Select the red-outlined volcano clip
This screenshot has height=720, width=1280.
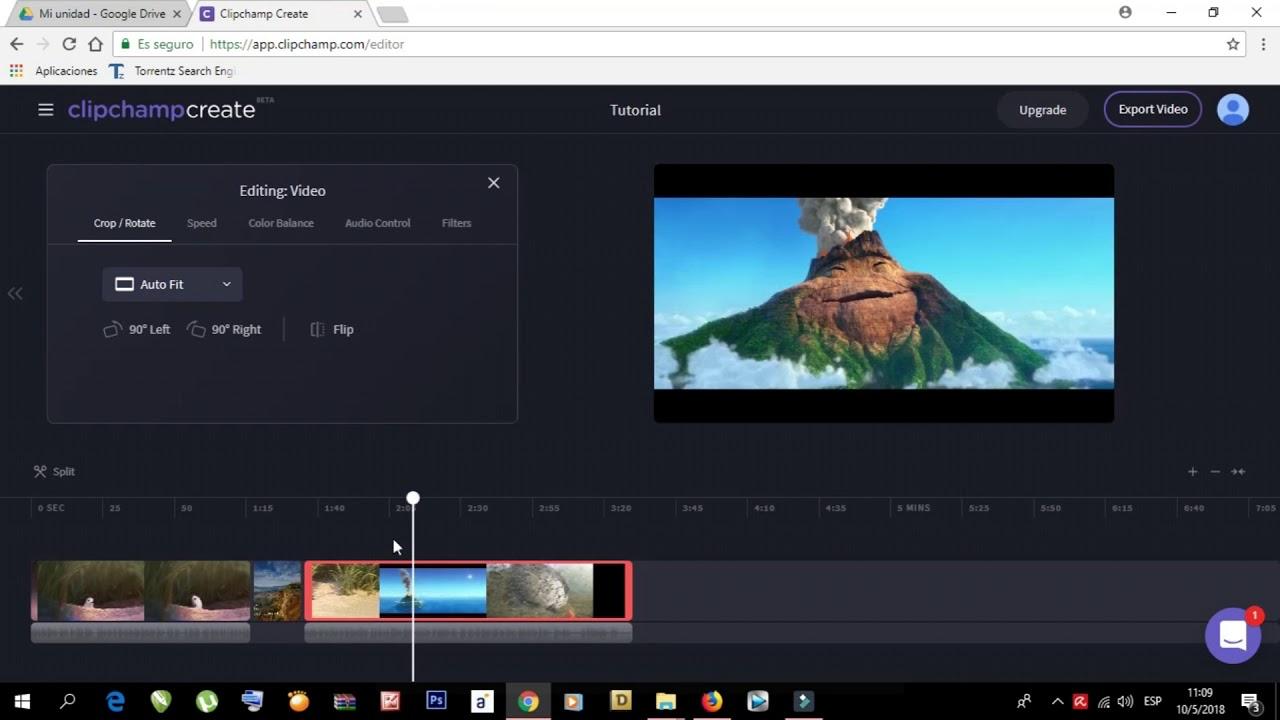coord(468,590)
